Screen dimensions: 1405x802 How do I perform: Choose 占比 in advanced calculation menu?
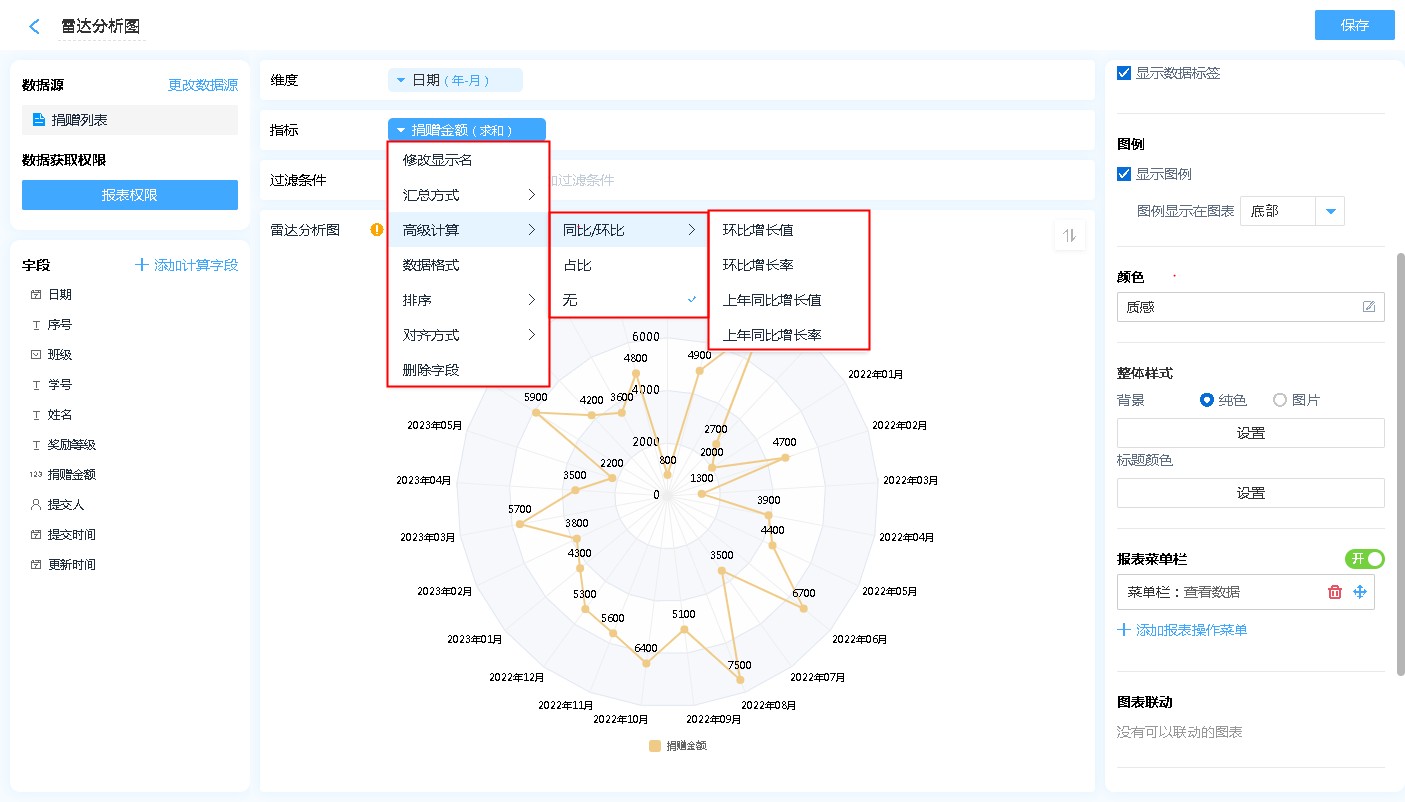coord(577,265)
